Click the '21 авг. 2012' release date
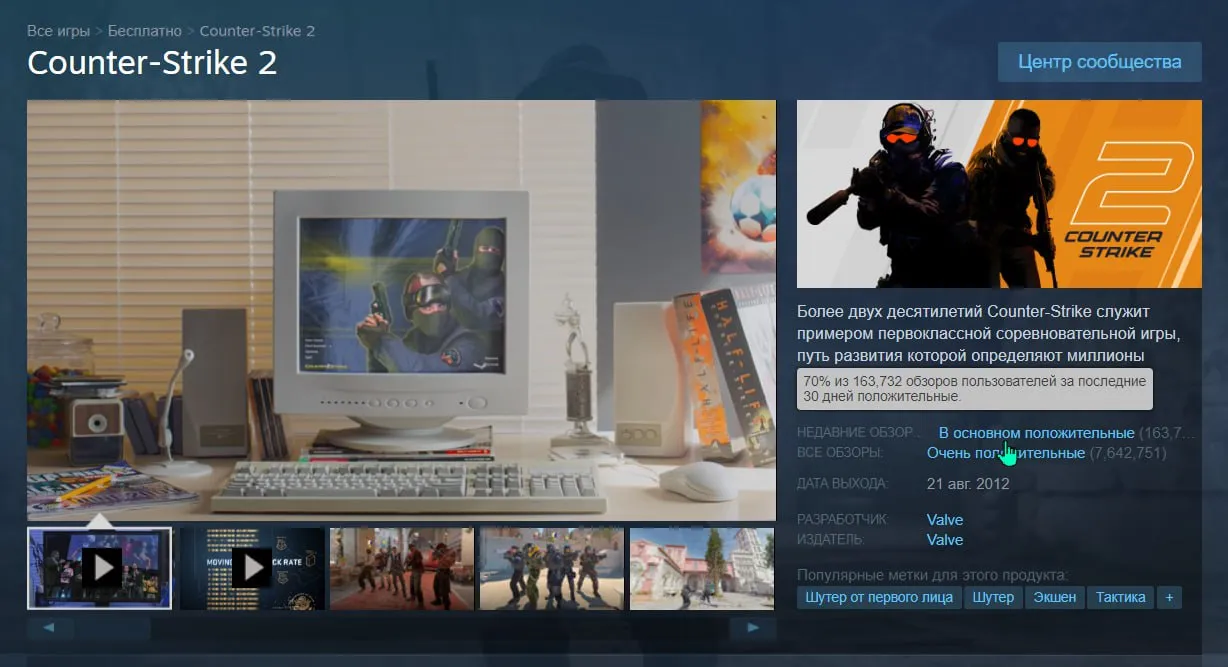1228x667 pixels. tap(968, 483)
